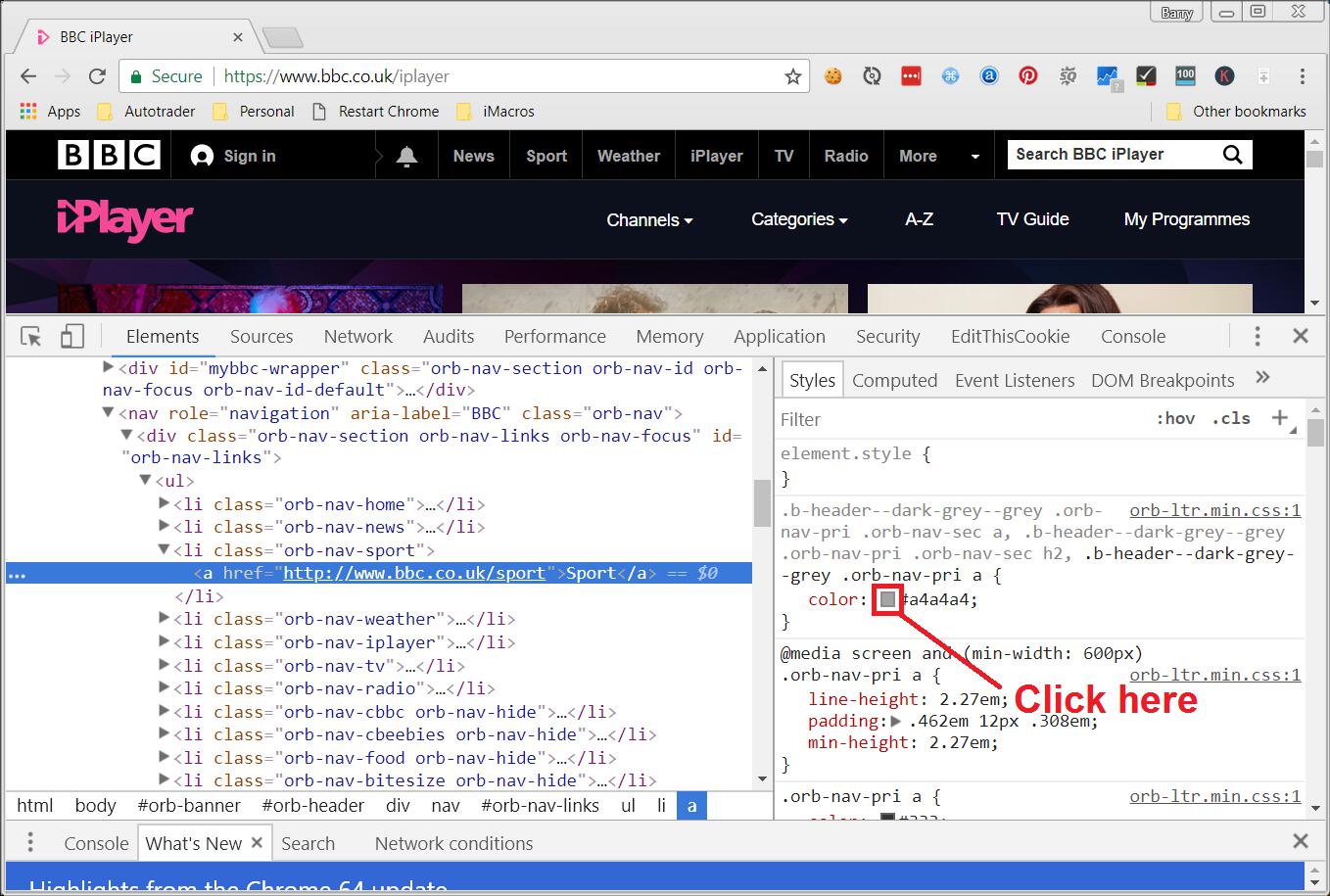Switch to the Sources tab
This screenshot has width=1330, height=896.
261,336
